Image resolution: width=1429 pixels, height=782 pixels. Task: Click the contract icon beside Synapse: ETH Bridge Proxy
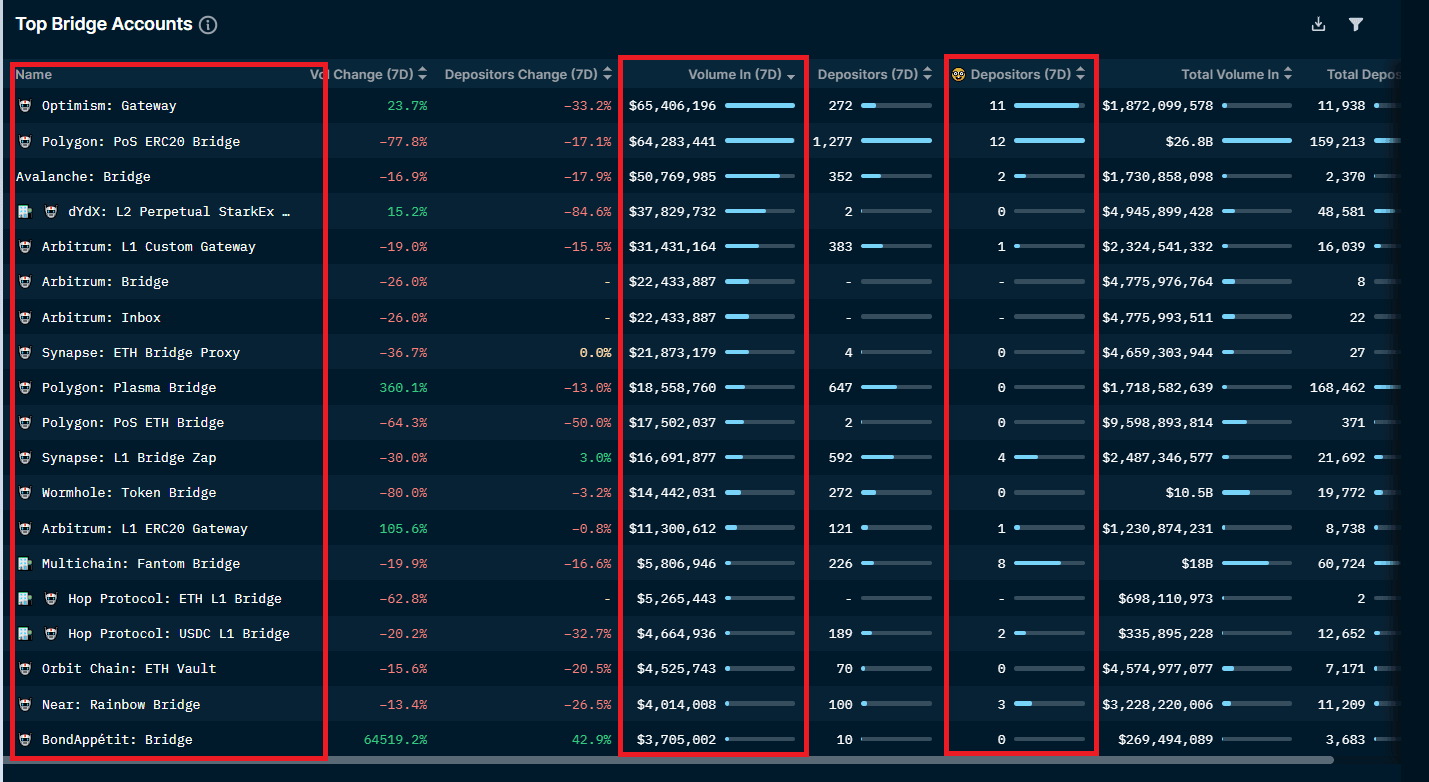pos(25,353)
